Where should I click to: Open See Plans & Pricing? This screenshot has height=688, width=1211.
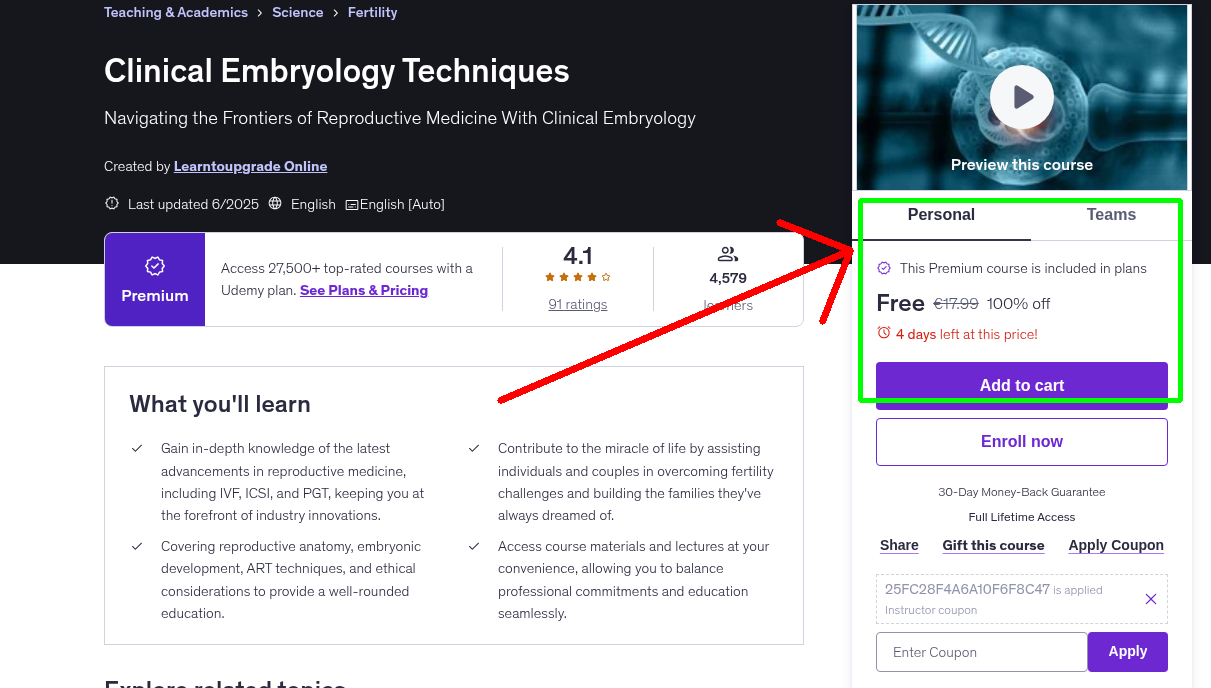pos(364,290)
